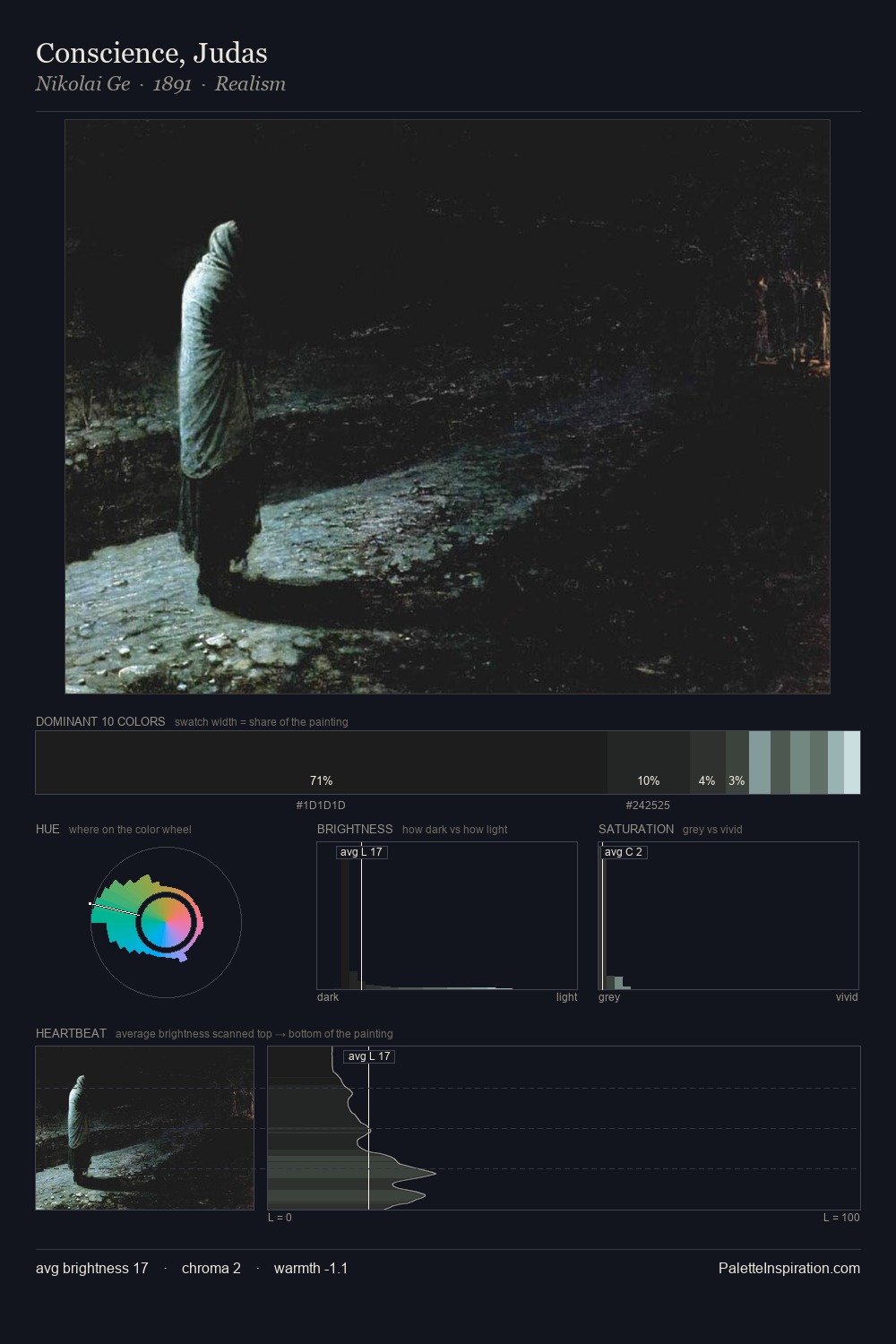
Task: Click 'swatch width = share of the painting' caption
Action: (x=262, y=722)
